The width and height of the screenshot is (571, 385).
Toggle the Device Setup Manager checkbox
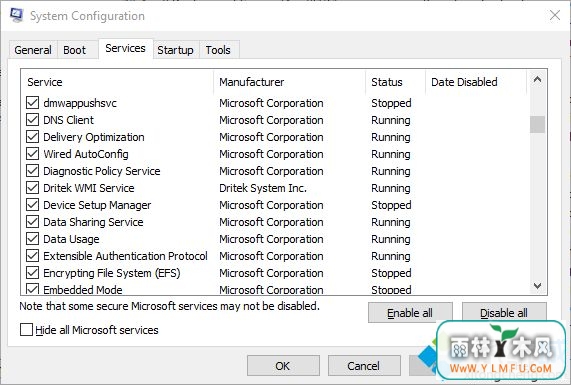pos(32,205)
